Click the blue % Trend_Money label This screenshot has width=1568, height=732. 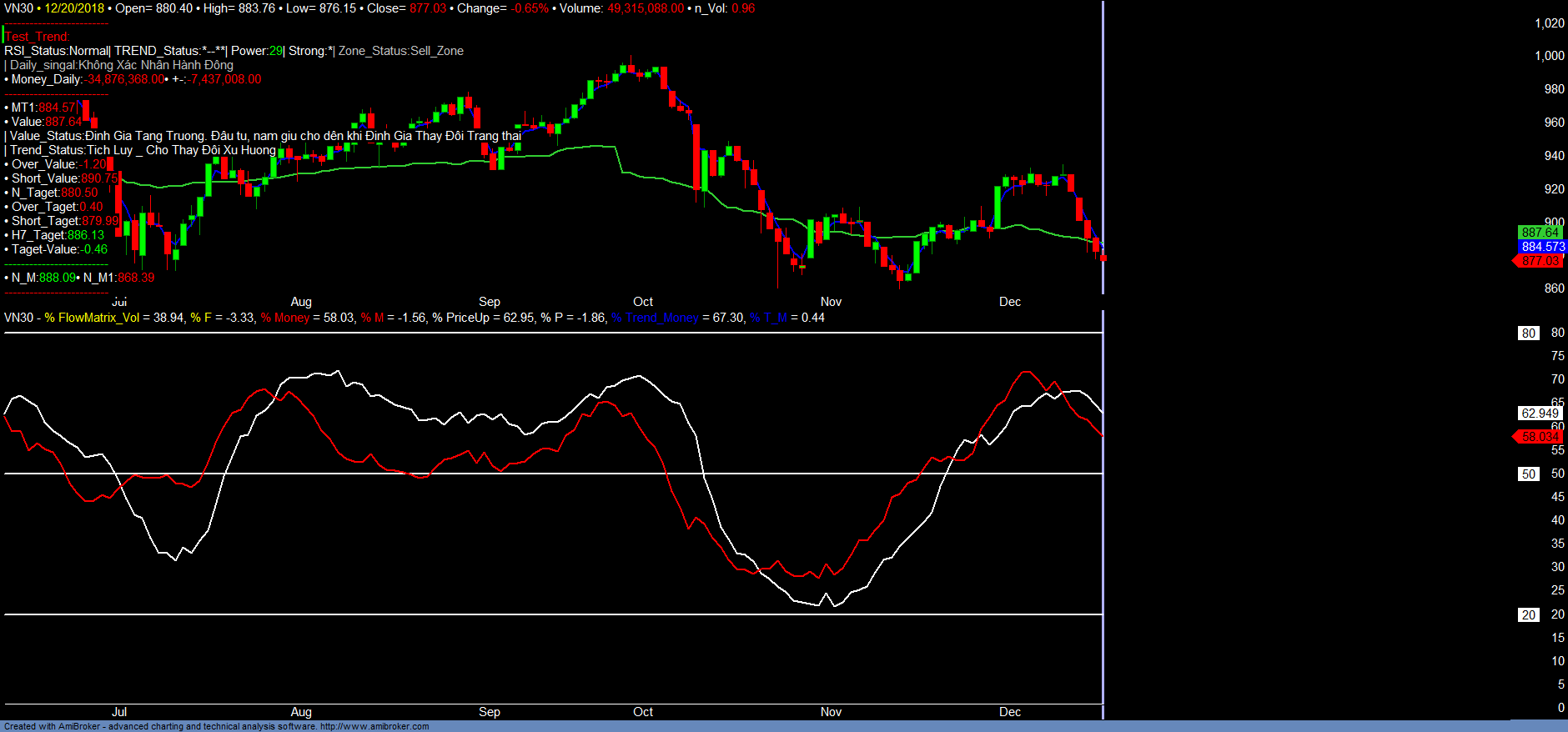pos(655,318)
